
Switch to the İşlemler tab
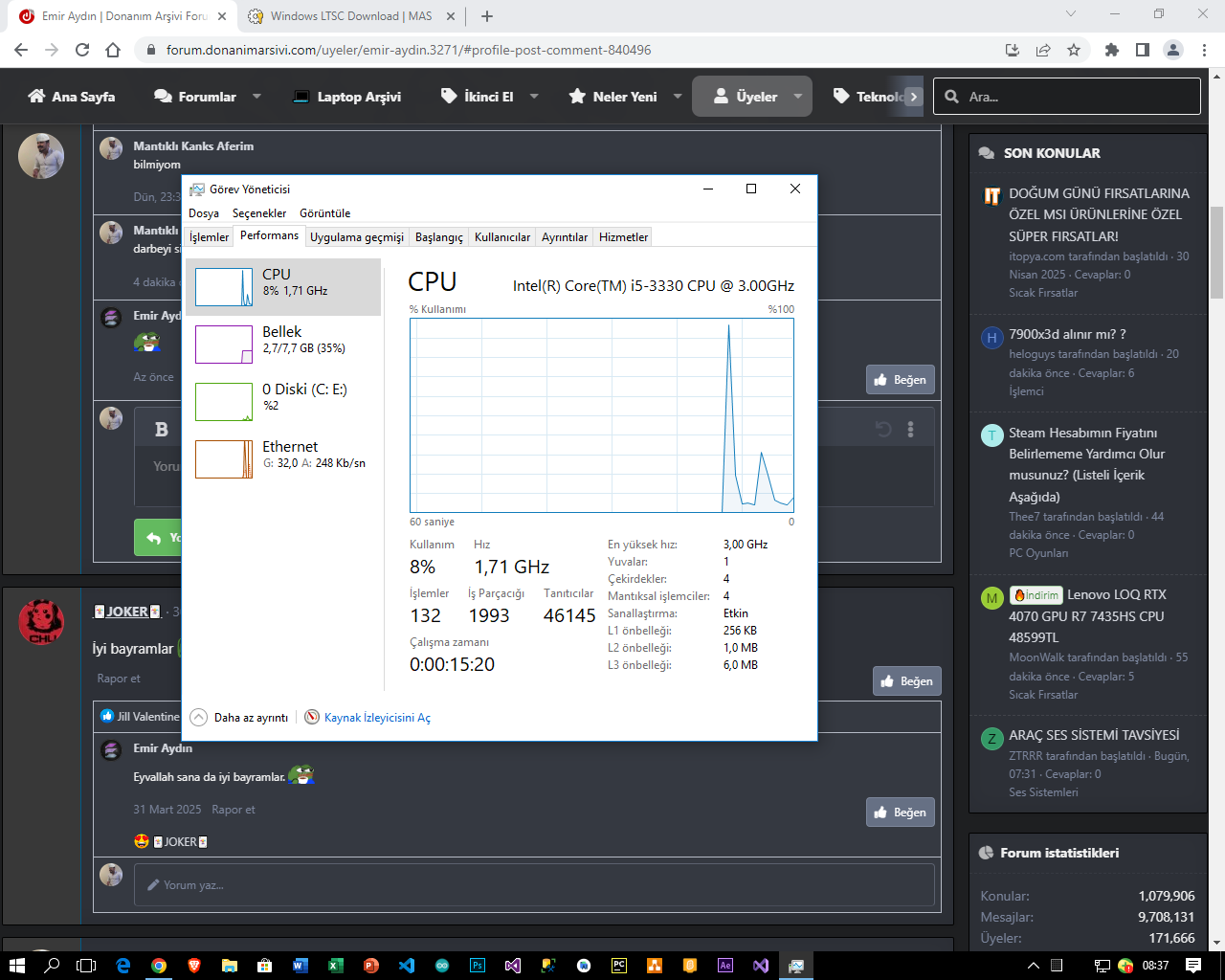click(x=210, y=237)
